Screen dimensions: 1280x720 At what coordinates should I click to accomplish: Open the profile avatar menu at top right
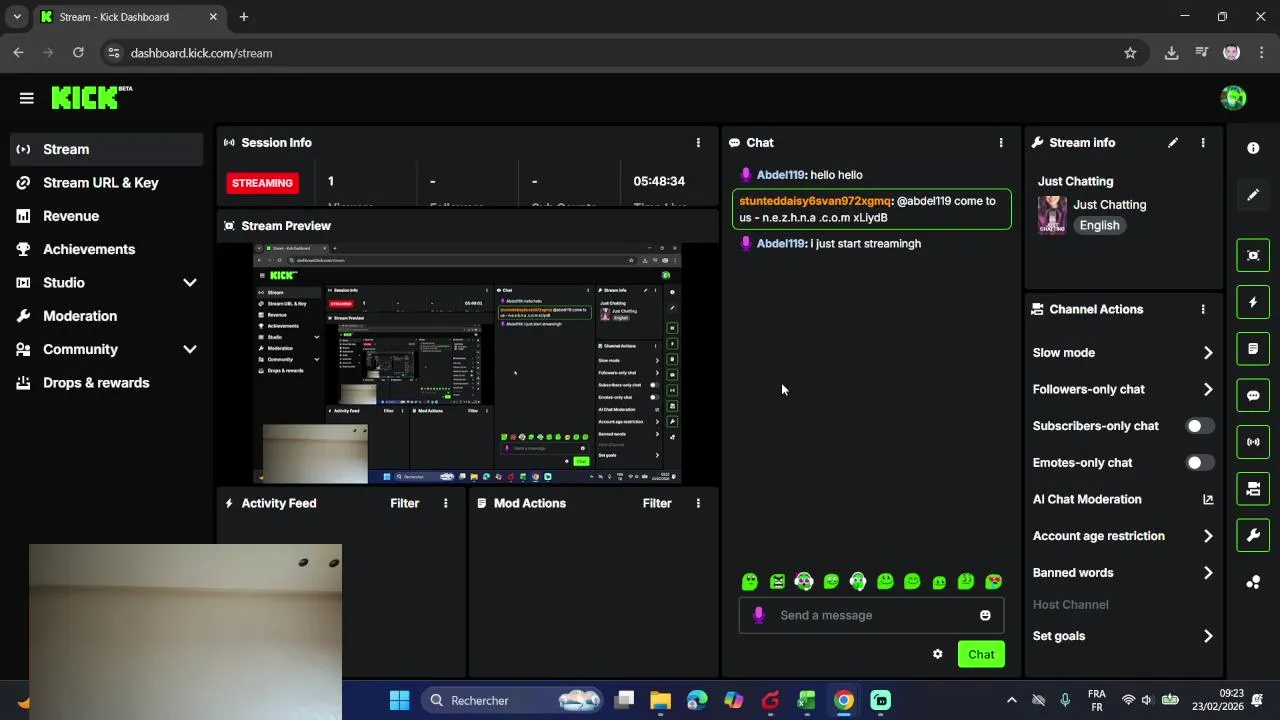(x=1233, y=98)
